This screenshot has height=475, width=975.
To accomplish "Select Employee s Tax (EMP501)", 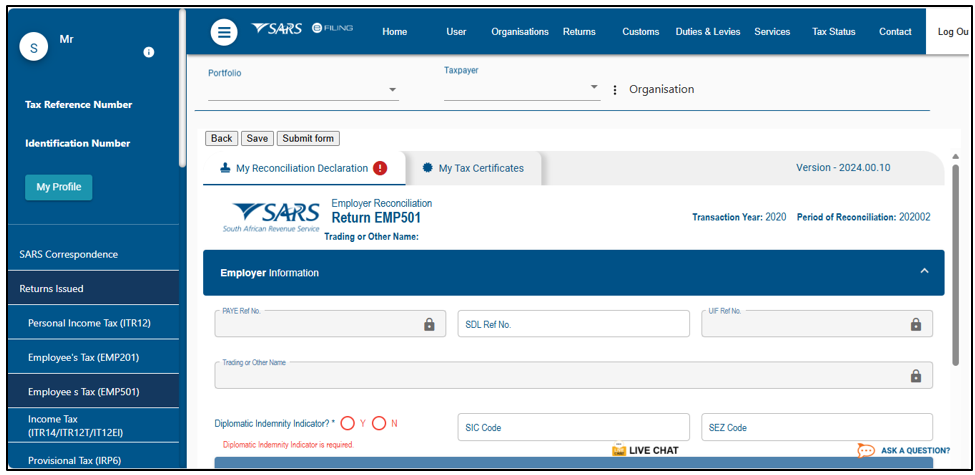I will coord(93,392).
